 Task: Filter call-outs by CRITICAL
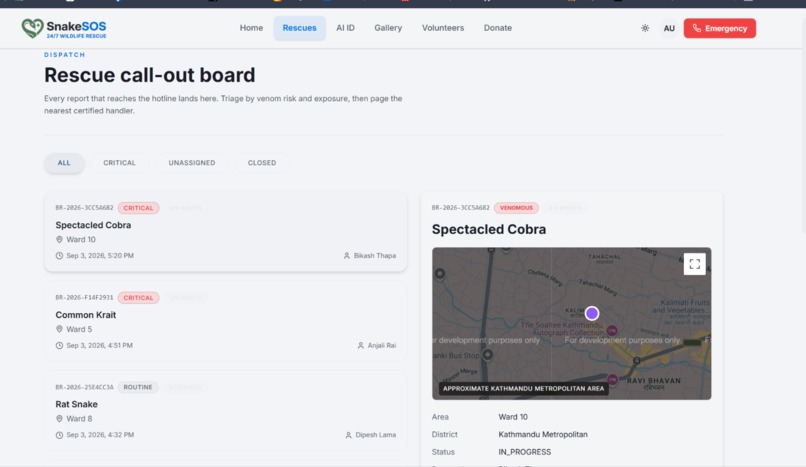[119, 163]
